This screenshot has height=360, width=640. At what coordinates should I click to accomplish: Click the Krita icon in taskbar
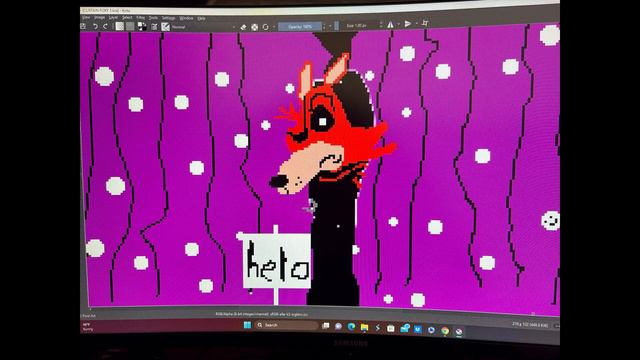[x=459, y=332]
